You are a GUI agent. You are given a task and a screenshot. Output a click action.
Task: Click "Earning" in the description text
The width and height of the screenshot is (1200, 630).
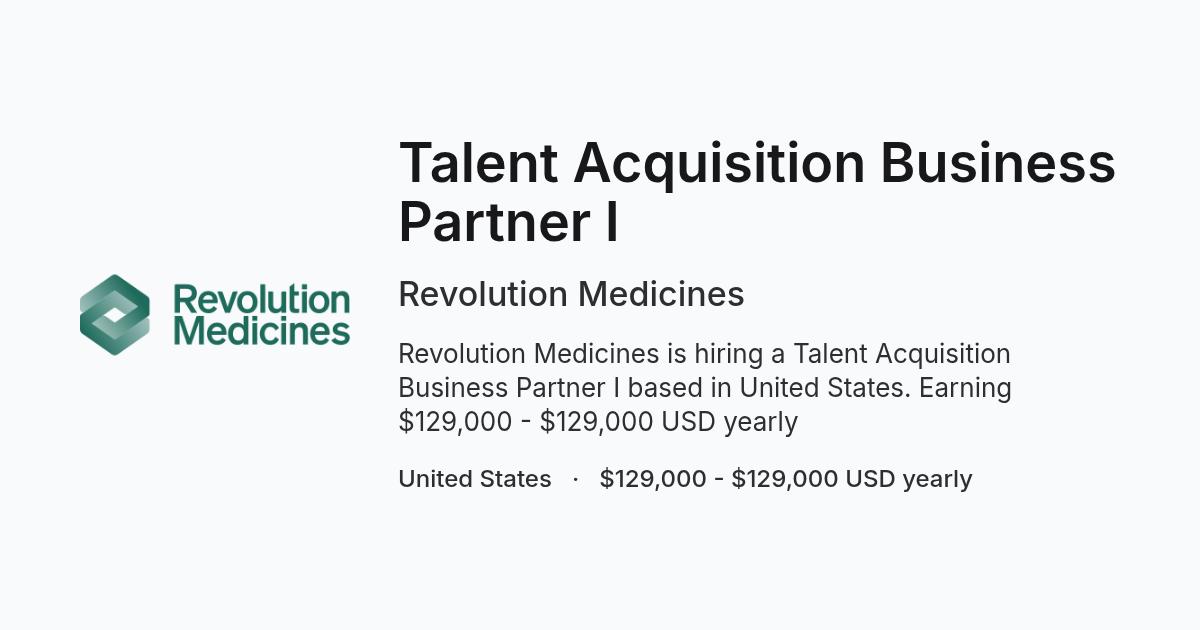click(965, 389)
